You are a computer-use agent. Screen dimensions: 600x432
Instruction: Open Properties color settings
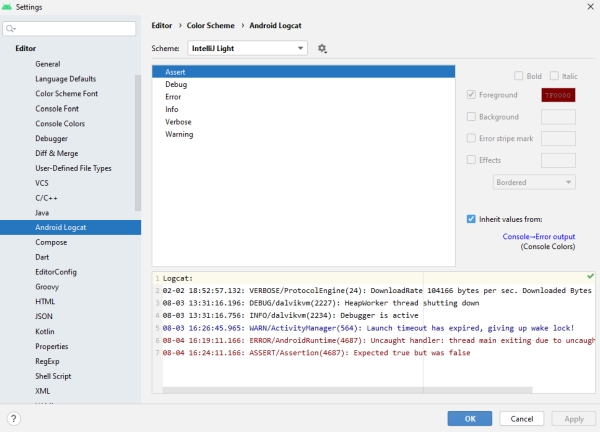point(52,346)
